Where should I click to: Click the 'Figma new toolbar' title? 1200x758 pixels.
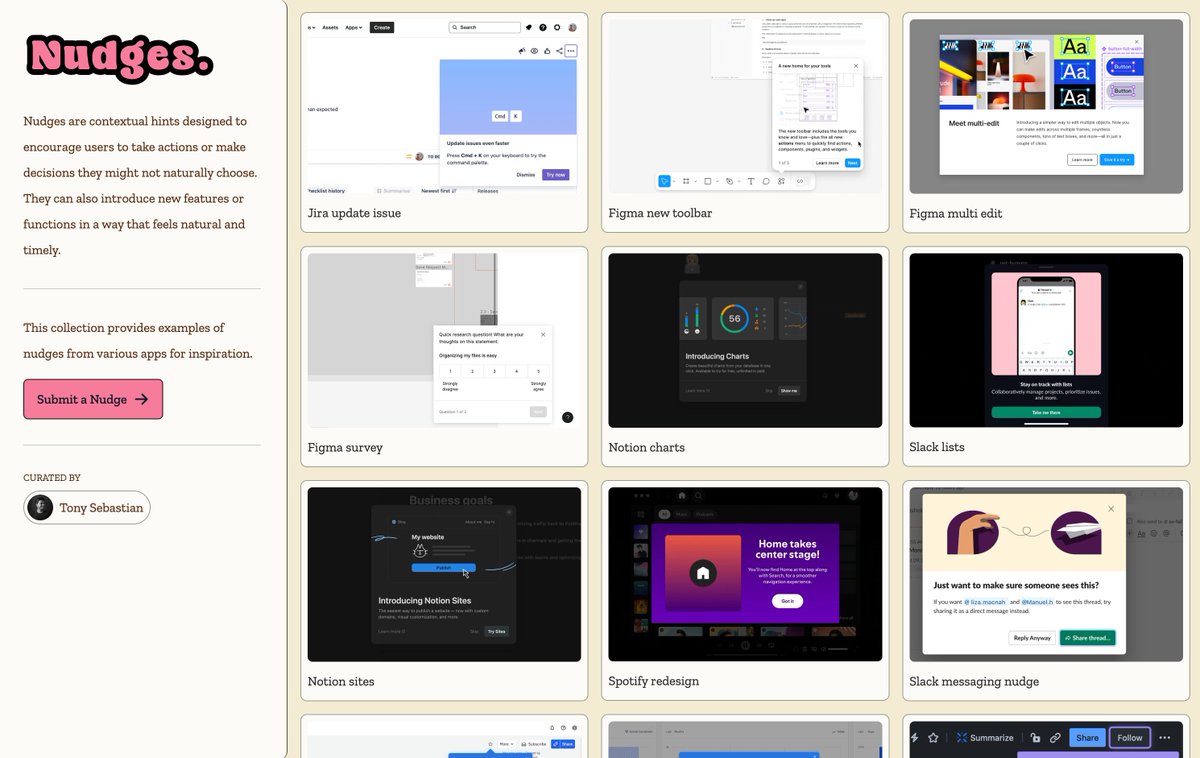click(660, 213)
